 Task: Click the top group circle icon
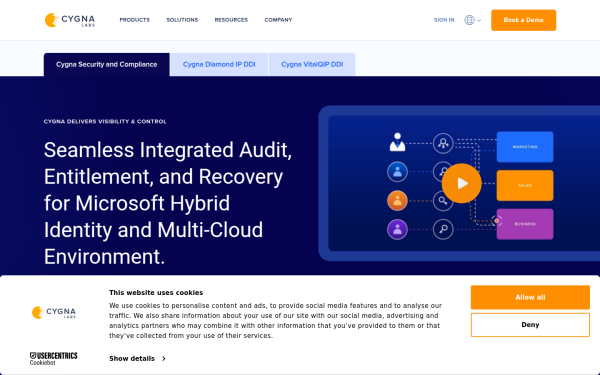coord(443,143)
